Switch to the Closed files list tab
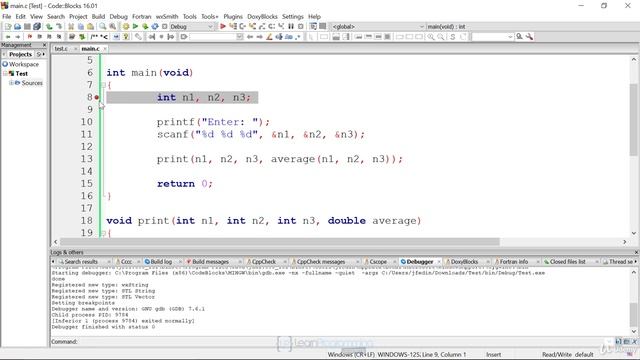 point(567,262)
